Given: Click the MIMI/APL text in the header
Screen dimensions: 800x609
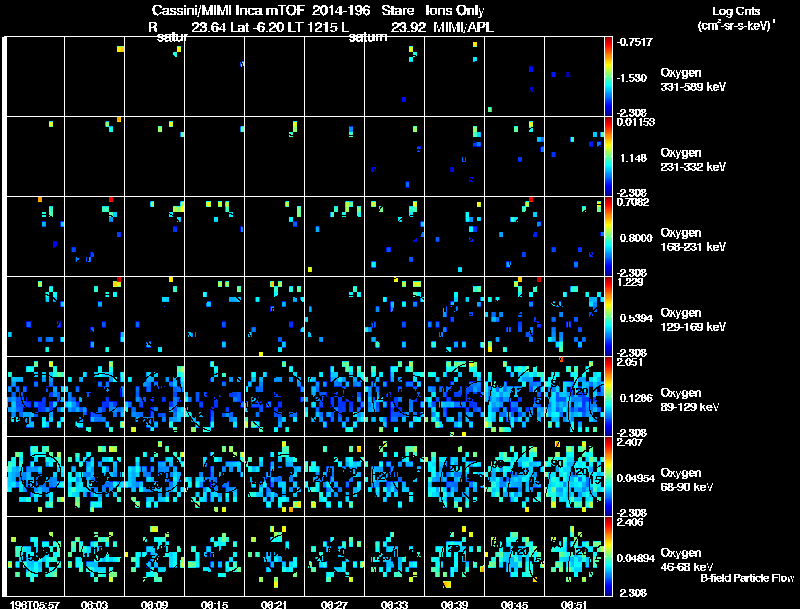Looking at the screenshot, I should pos(463,28).
